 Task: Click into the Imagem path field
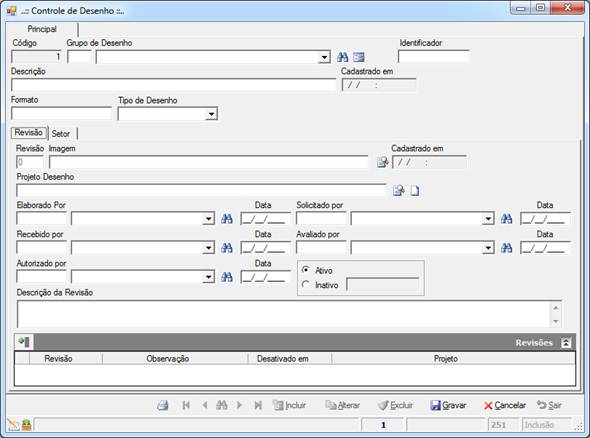[x=209, y=162]
